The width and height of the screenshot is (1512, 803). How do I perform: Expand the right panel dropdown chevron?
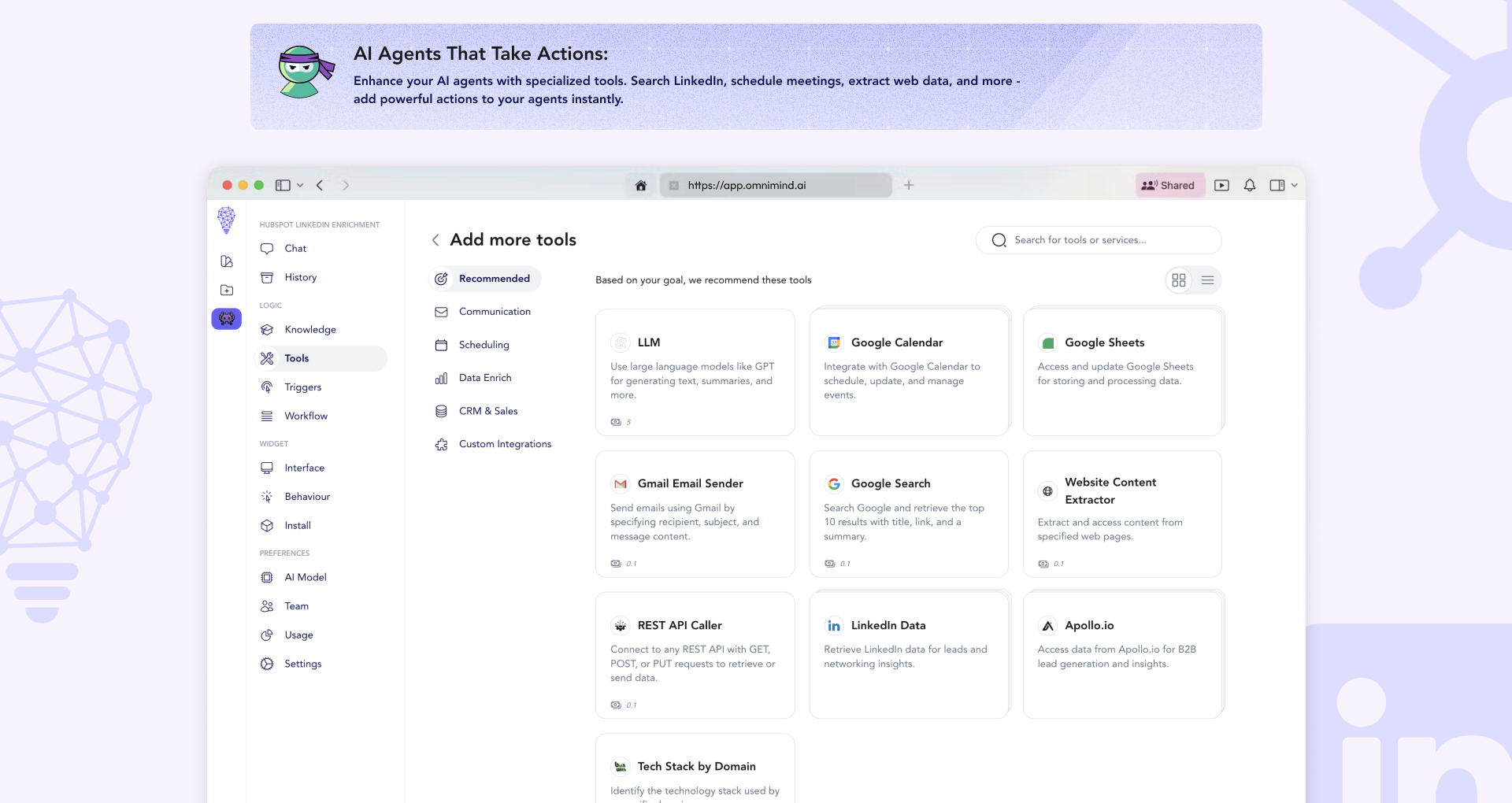click(1295, 186)
